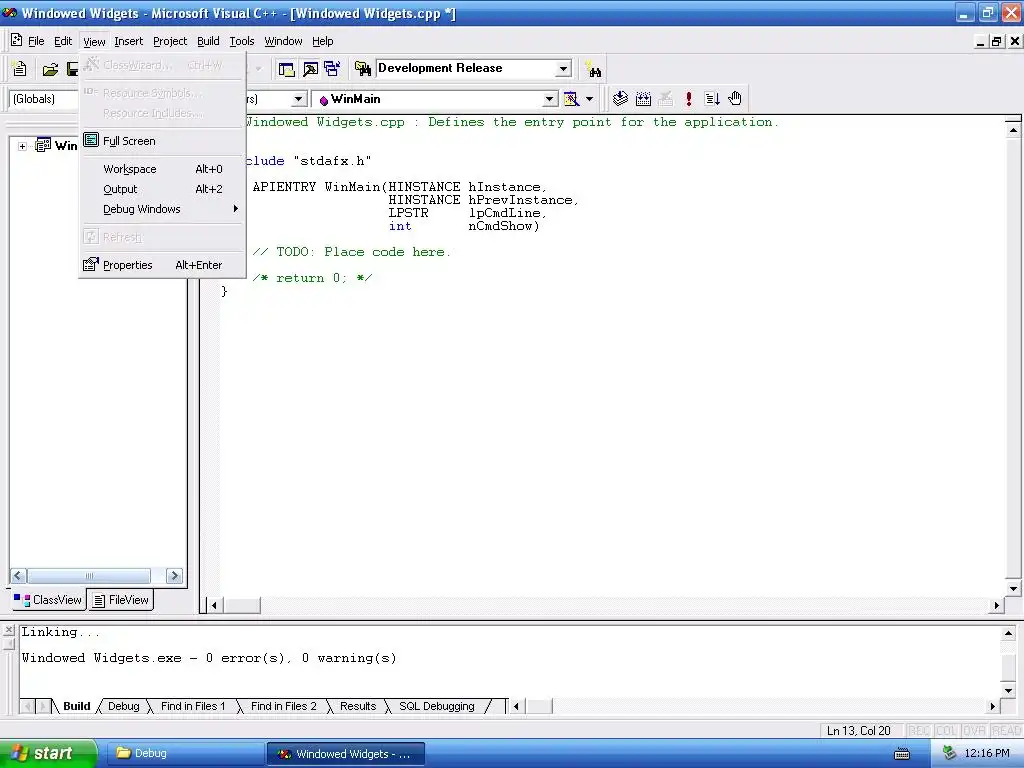The width and height of the screenshot is (1024, 768).
Task: Expand the Windowed Widgets tree node
Action: pos(22,146)
